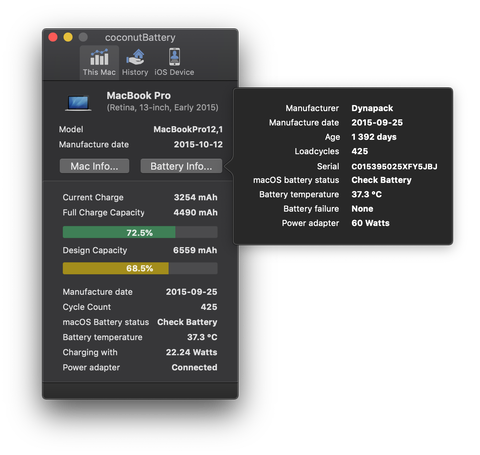
Task: Click the MacBookPro12,1 model value
Action: coord(188,129)
